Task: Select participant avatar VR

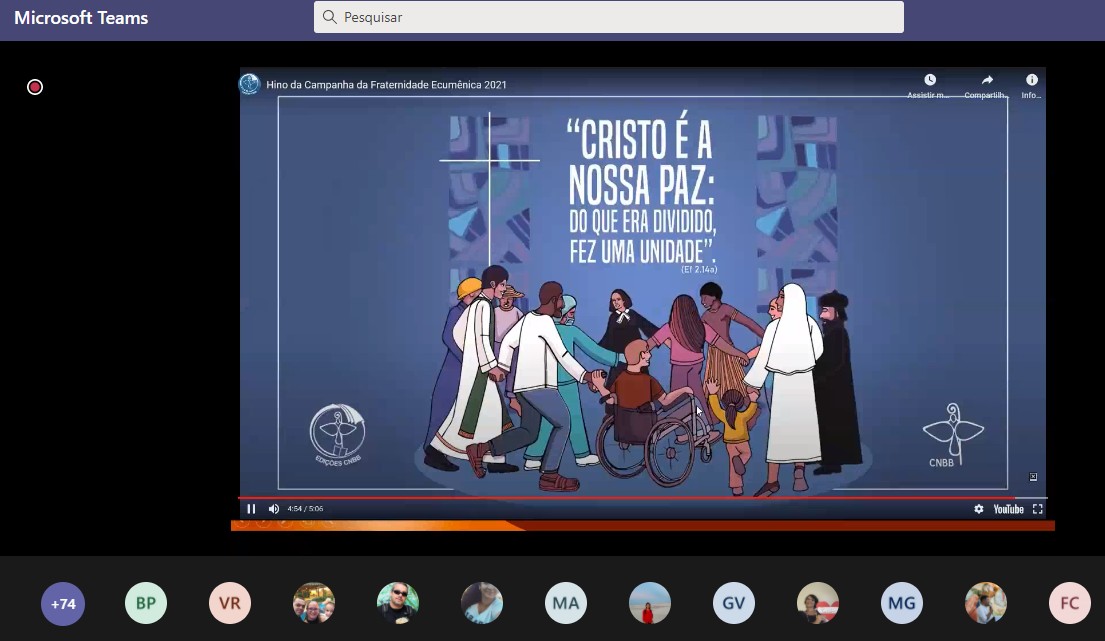Action: point(230,604)
